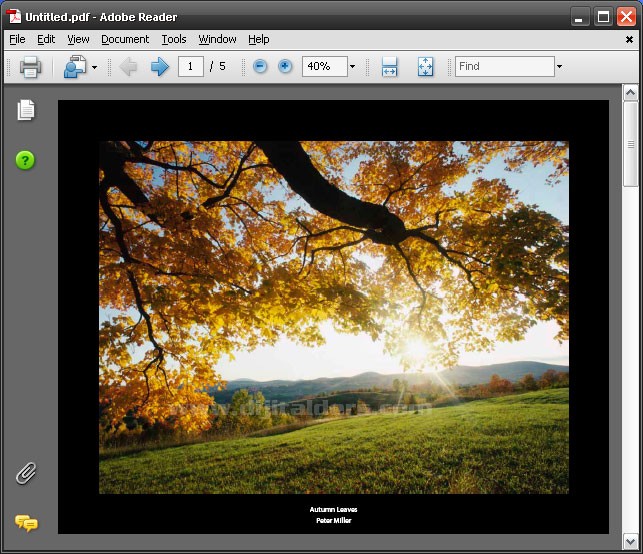The height and width of the screenshot is (554, 643).
Task: Open the green How To help icon
Action: click(x=25, y=160)
